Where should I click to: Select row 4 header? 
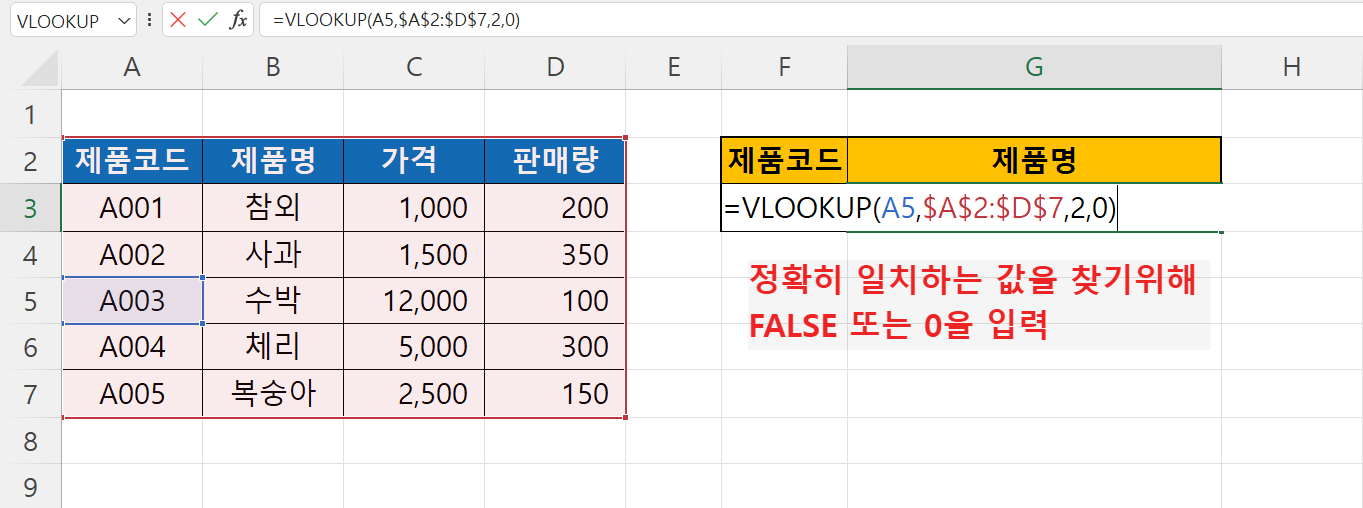pyautogui.click(x=31, y=255)
